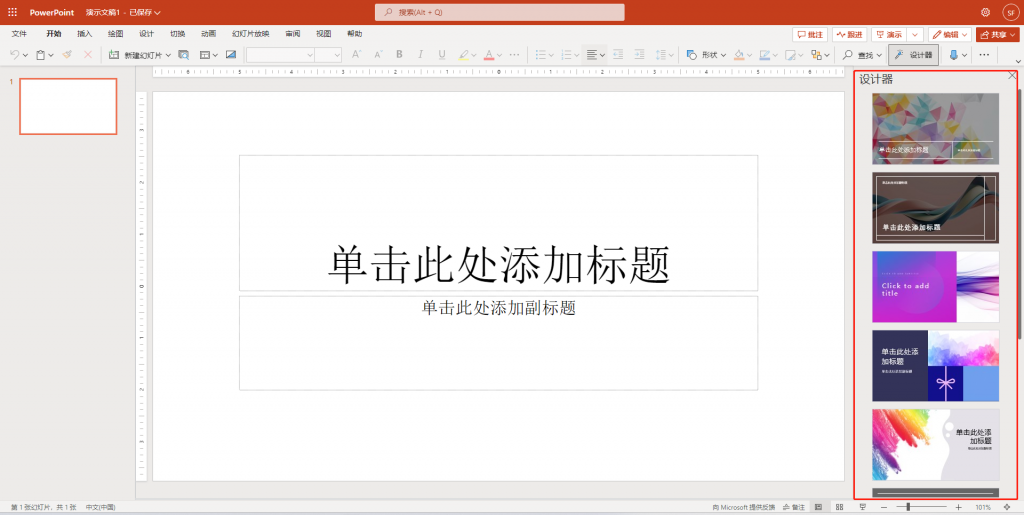
Task: Click the shape outline pen icon
Action: [x=765, y=55]
